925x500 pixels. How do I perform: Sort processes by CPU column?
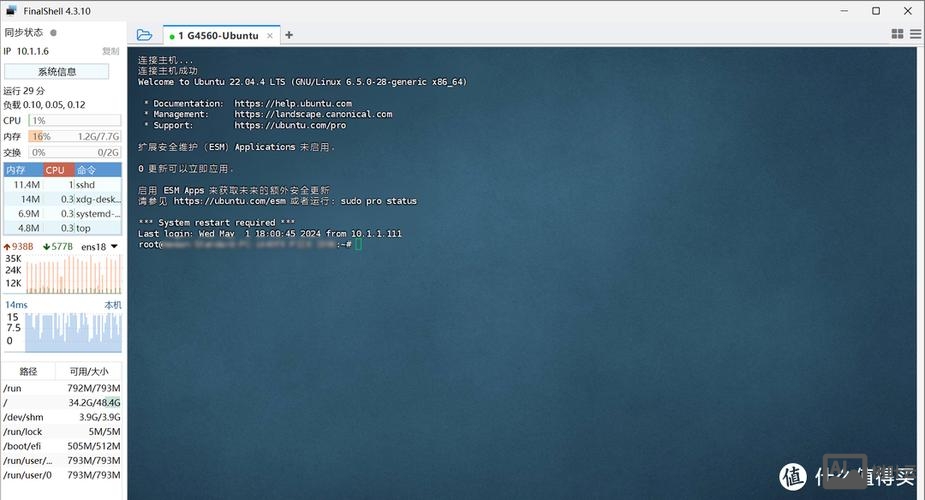tap(59, 170)
